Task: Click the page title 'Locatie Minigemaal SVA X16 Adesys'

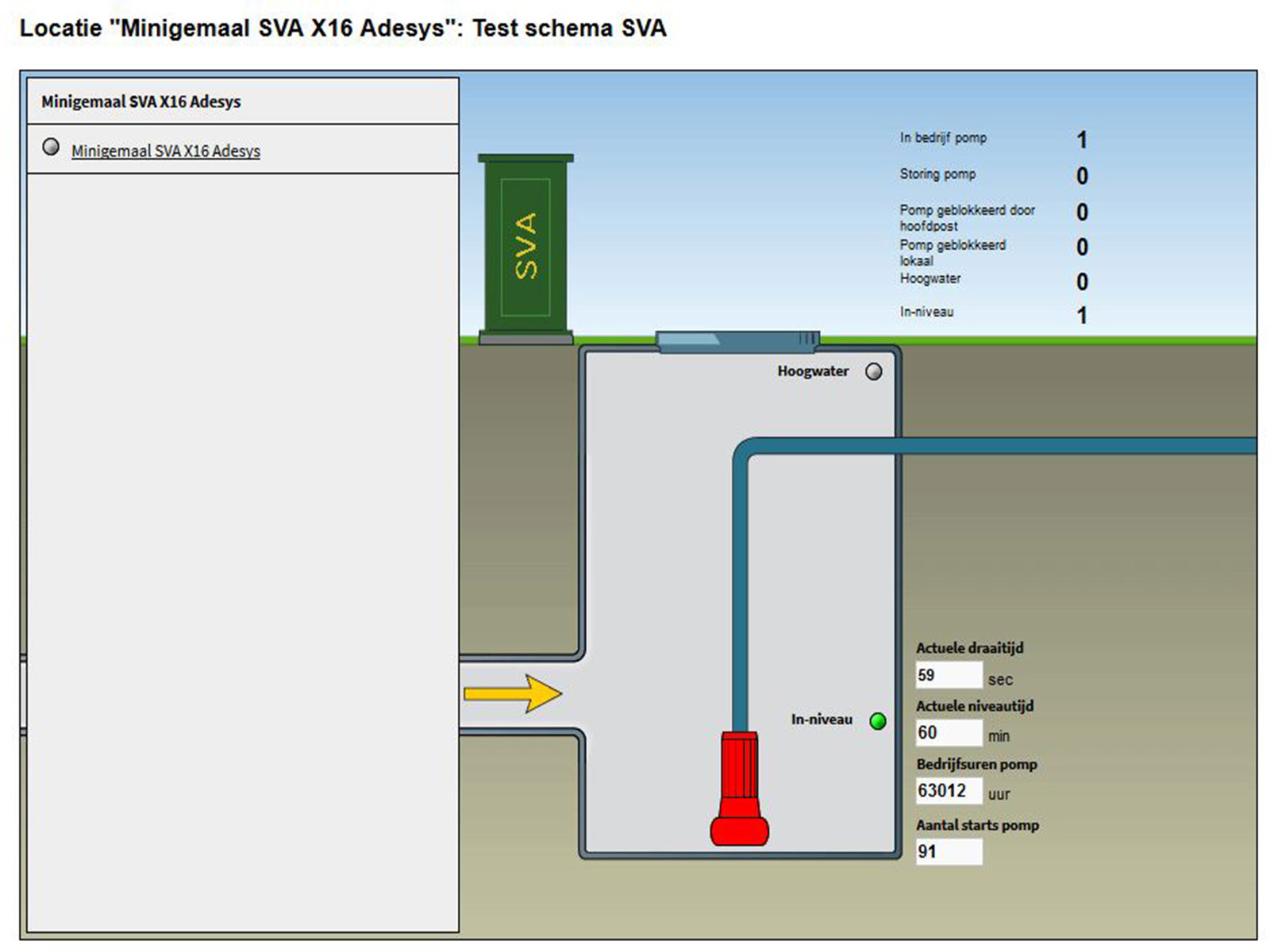Action: coord(342,28)
